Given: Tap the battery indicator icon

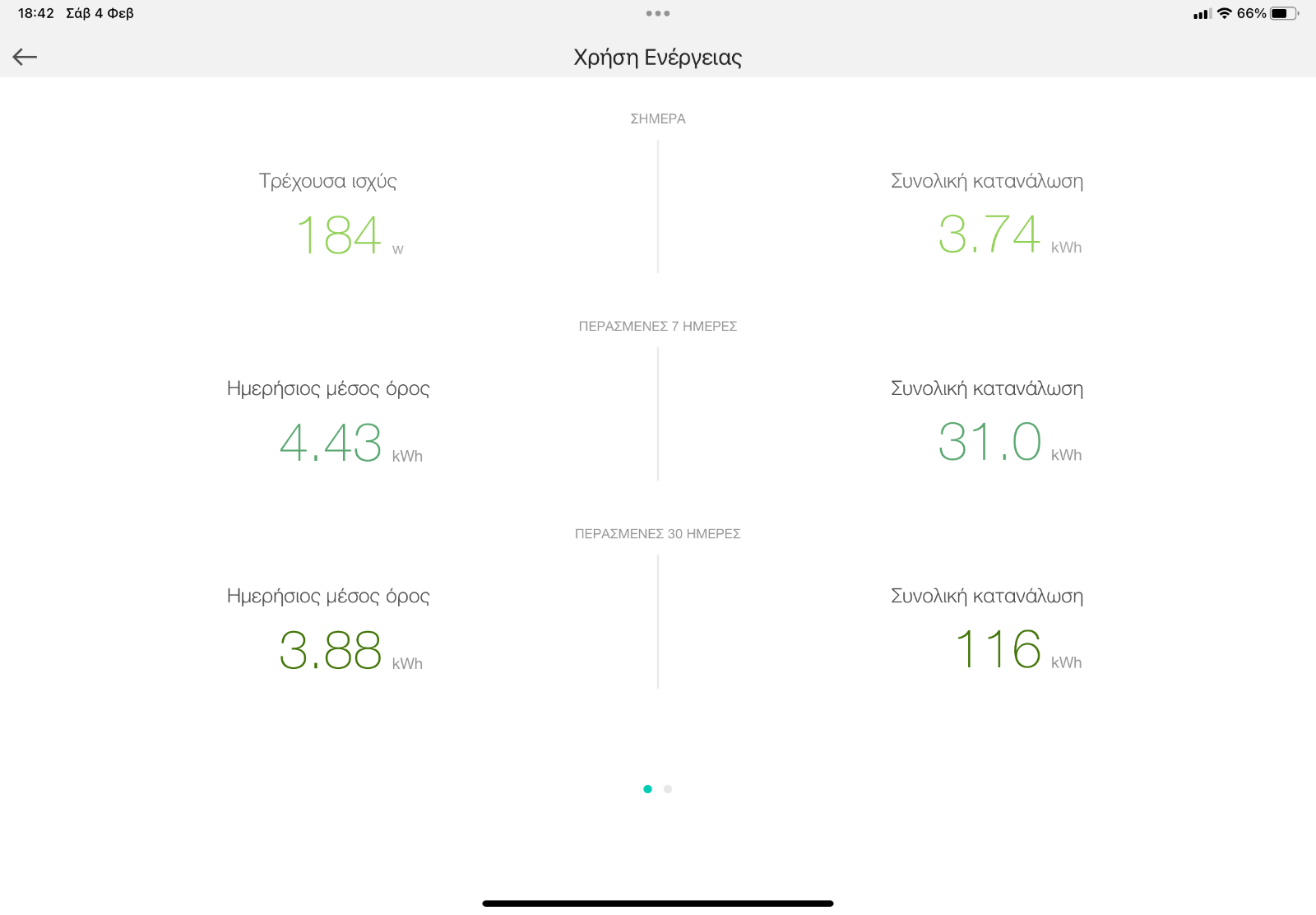Looking at the screenshot, I should click(1285, 13).
